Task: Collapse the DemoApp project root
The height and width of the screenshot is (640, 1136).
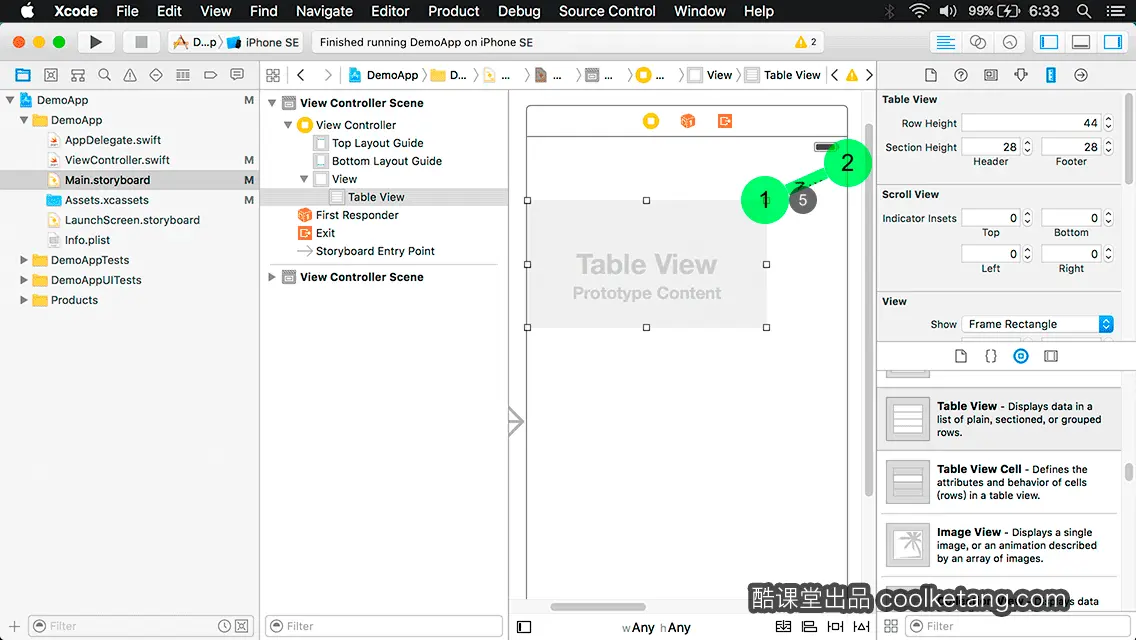Action: tap(10, 100)
